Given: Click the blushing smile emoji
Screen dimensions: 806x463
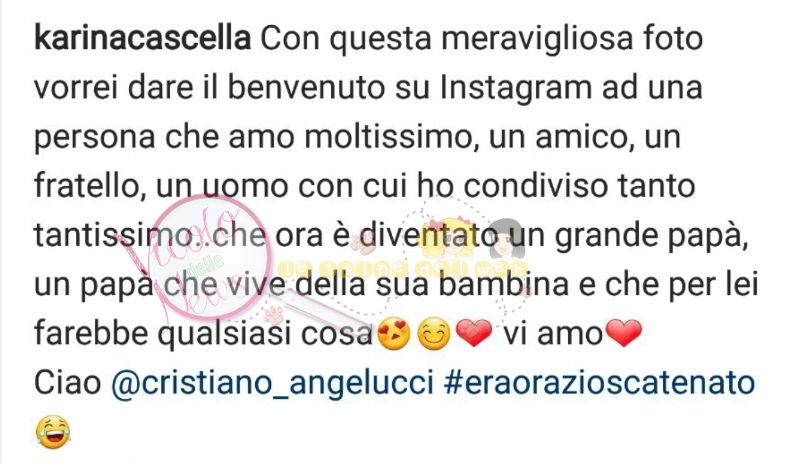Looking at the screenshot, I should coord(434,334).
